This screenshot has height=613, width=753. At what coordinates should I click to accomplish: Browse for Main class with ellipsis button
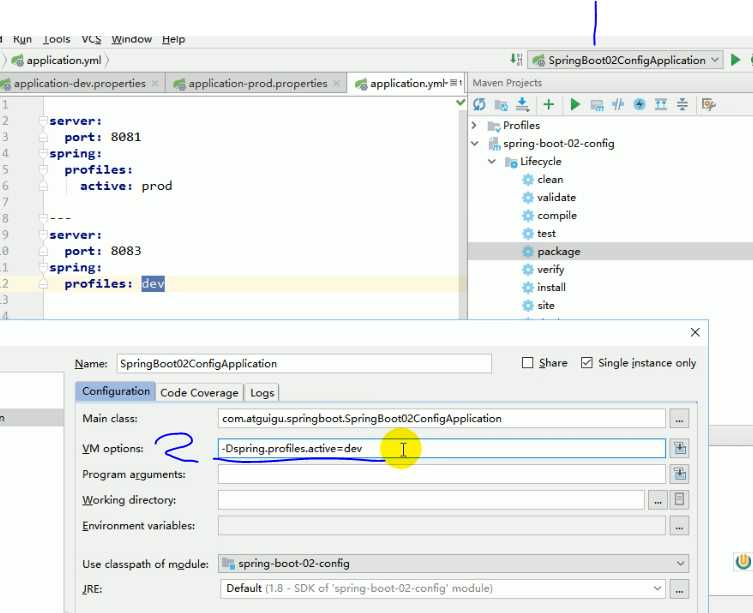[x=679, y=418]
